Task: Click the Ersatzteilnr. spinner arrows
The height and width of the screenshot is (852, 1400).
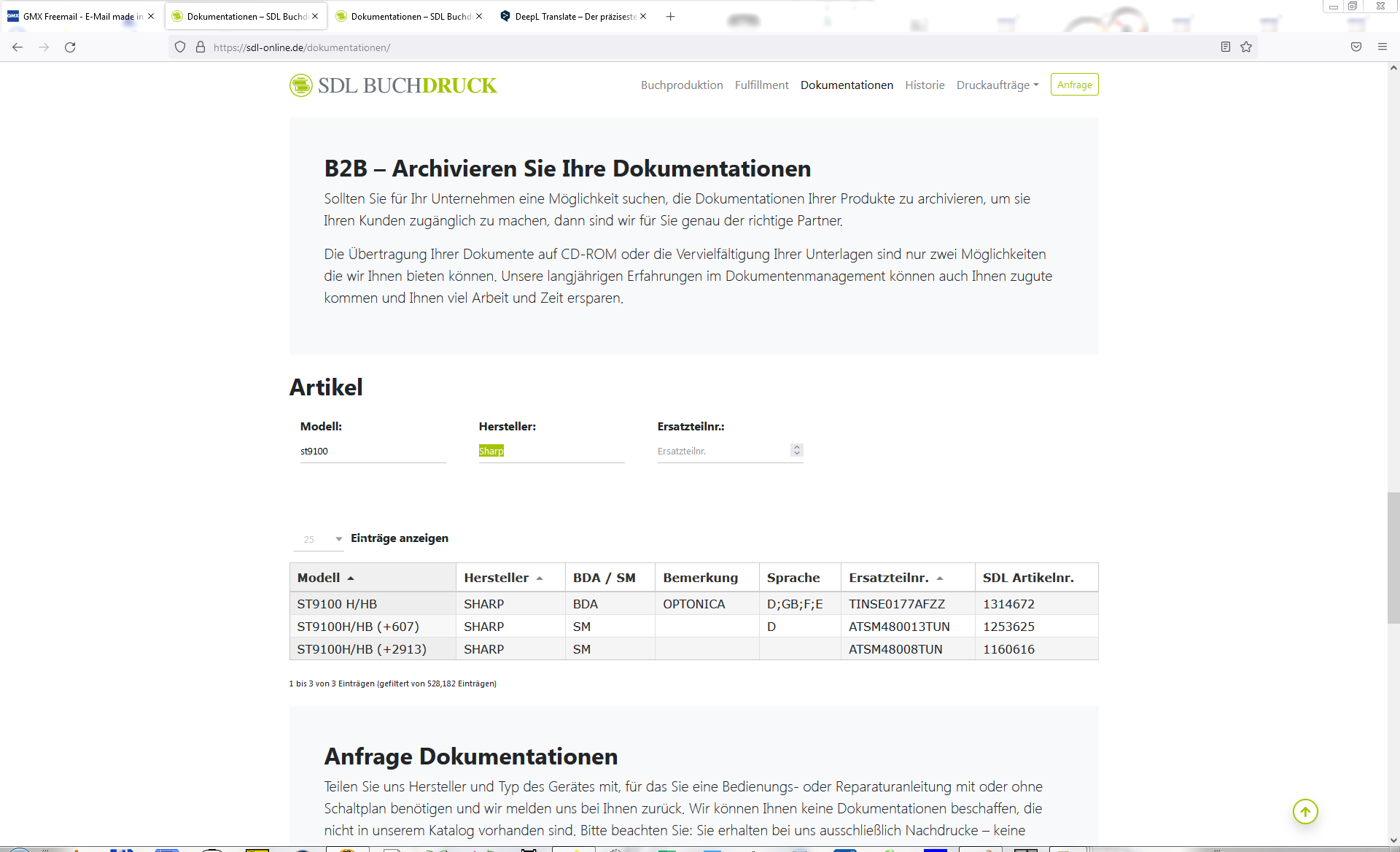Action: 797,451
